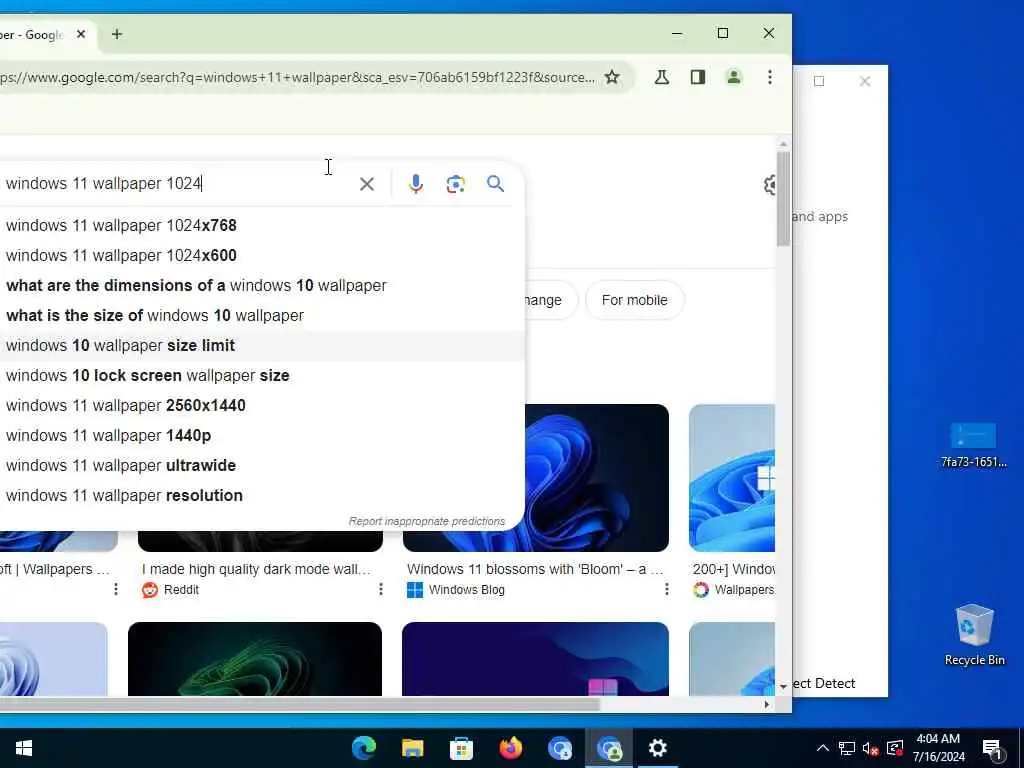
Task: Open File Explorer from taskbar
Action: pos(413,748)
